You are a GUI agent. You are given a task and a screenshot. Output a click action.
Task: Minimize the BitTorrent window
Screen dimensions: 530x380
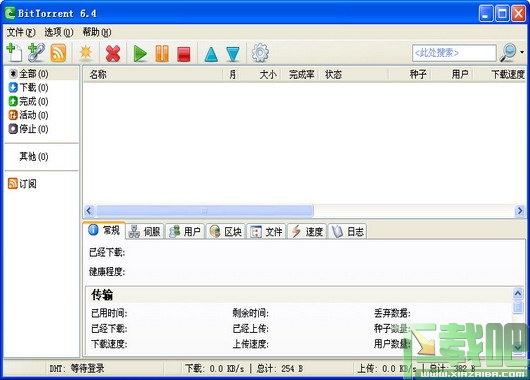486,14
